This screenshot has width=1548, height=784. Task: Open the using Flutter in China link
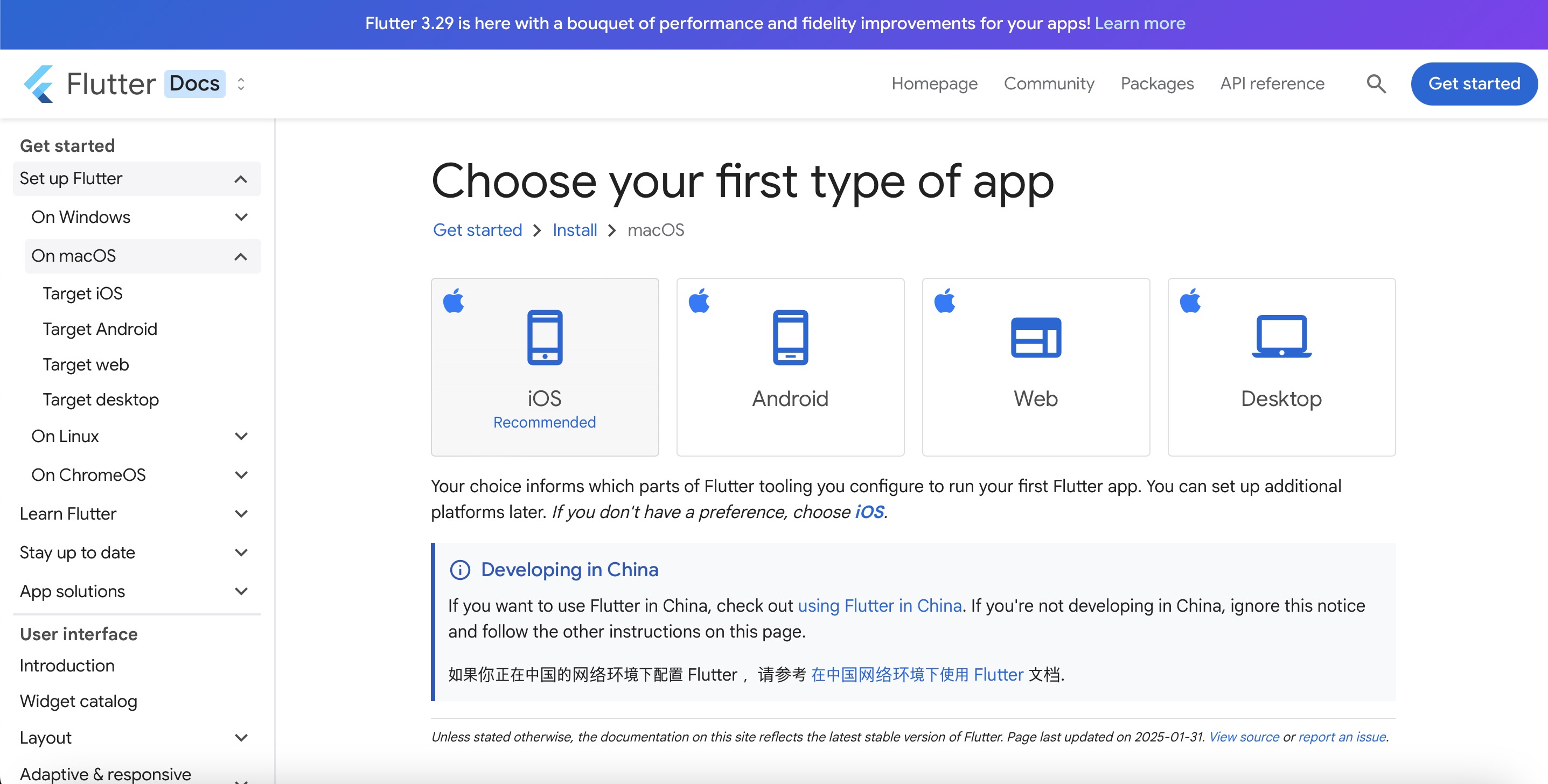879,606
